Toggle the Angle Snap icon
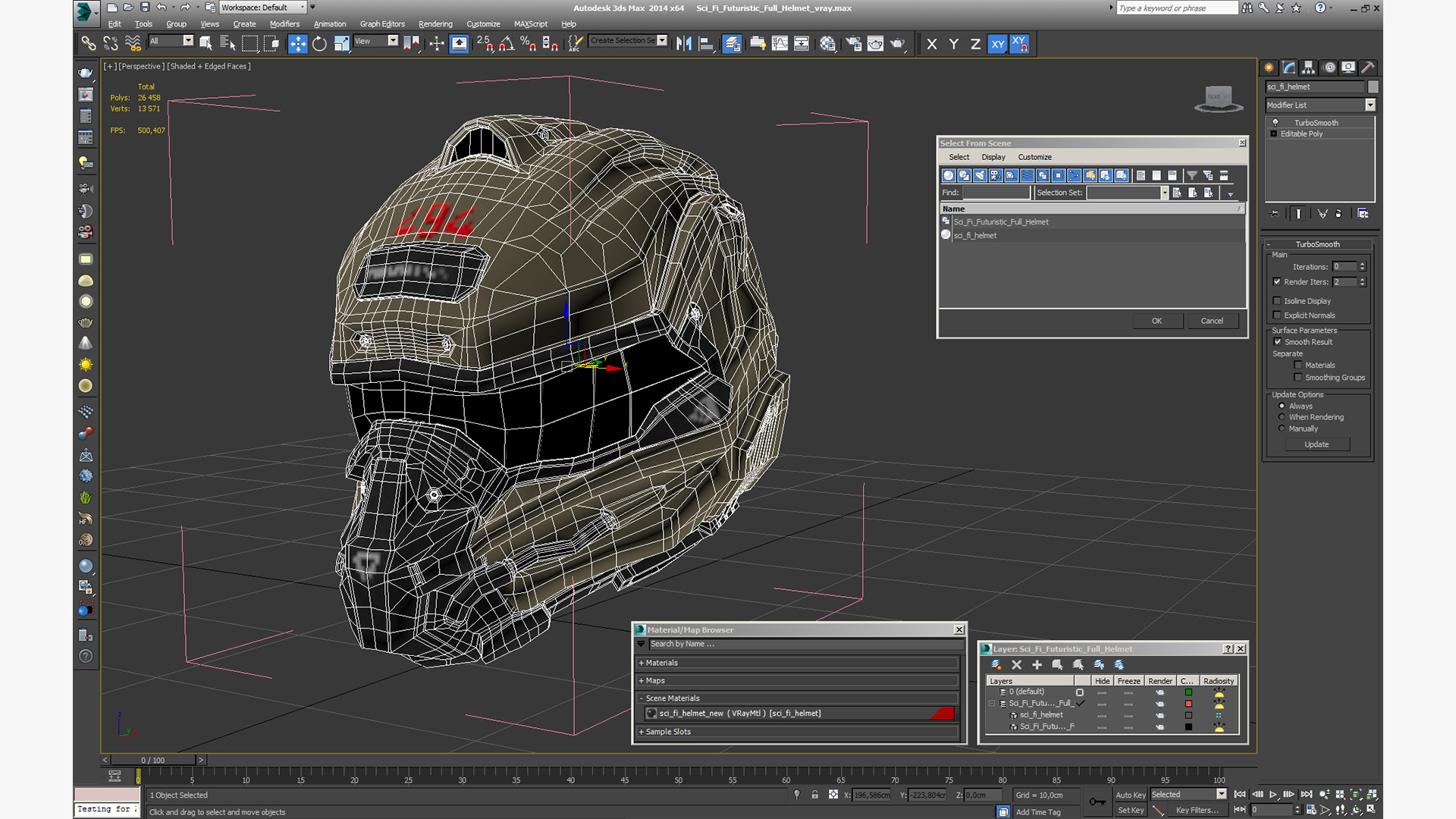 [506, 44]
